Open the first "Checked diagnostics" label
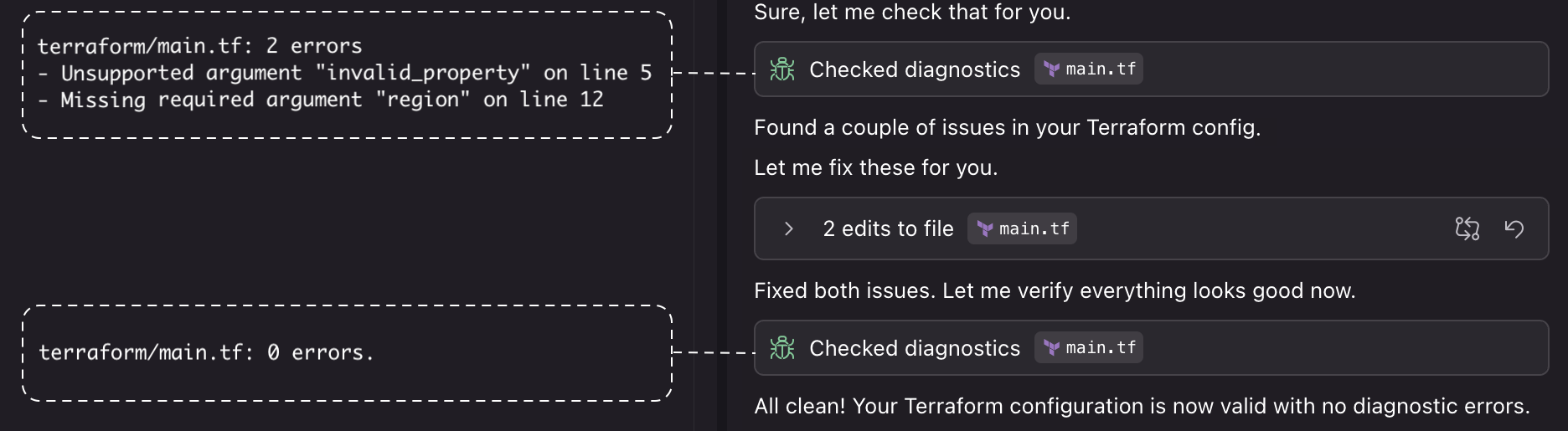The width and height of the screenshot is (1568, 431). 915,69
